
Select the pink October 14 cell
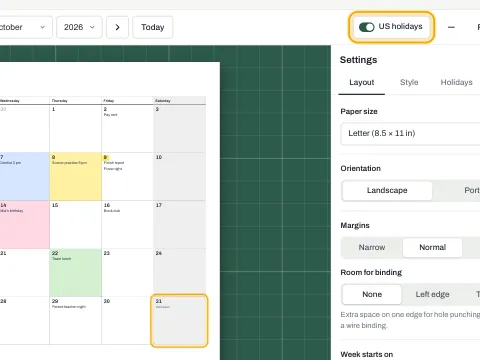(24, 224)
